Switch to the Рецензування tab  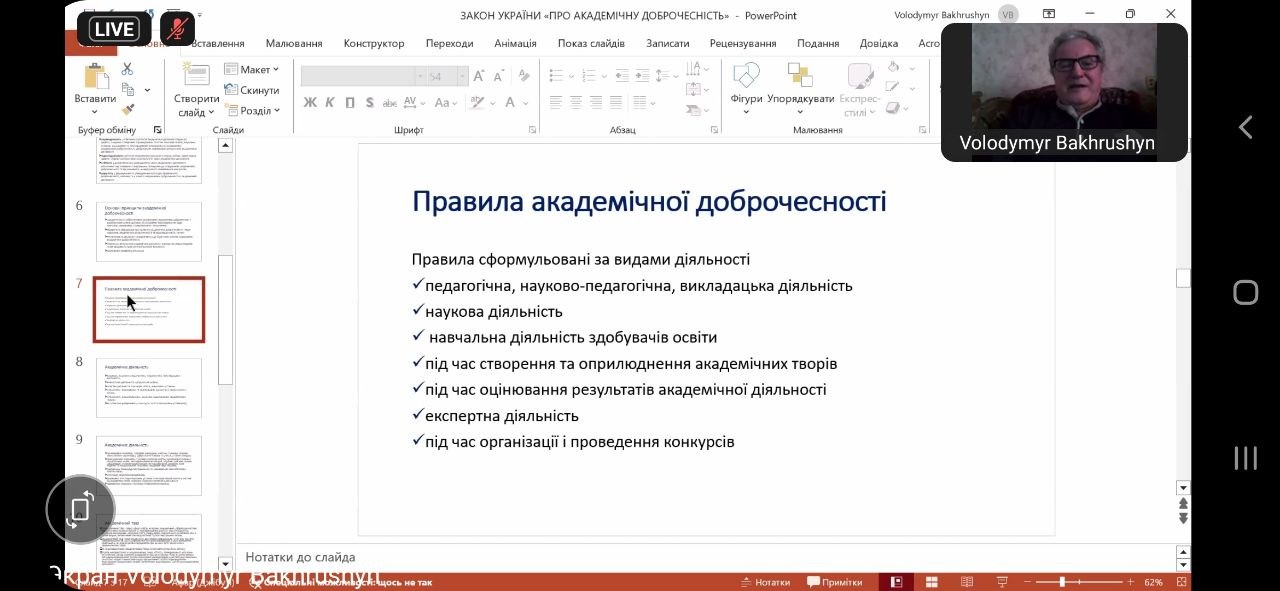tap(743, 44)
